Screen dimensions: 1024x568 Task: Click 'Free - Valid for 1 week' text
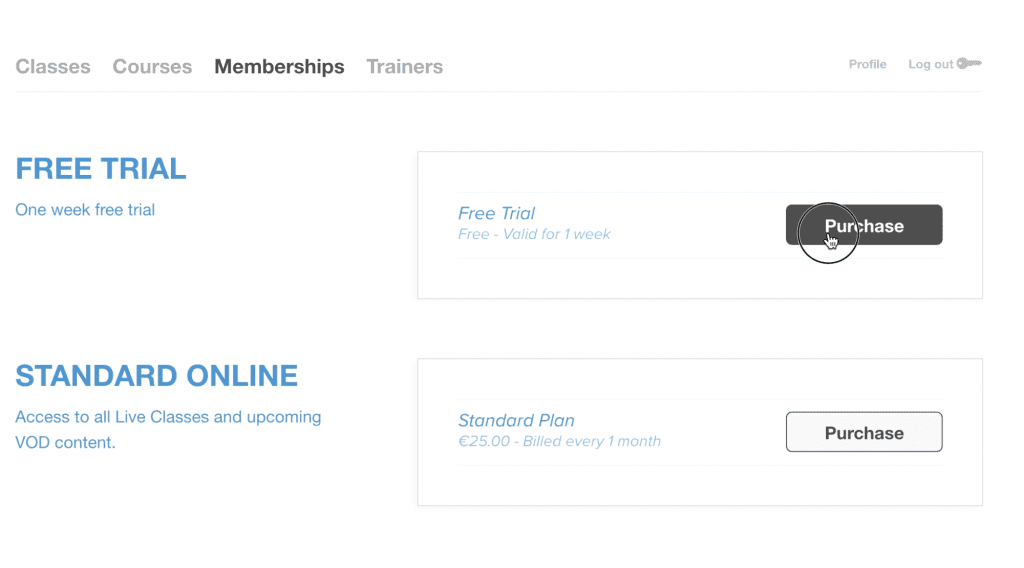534,234
